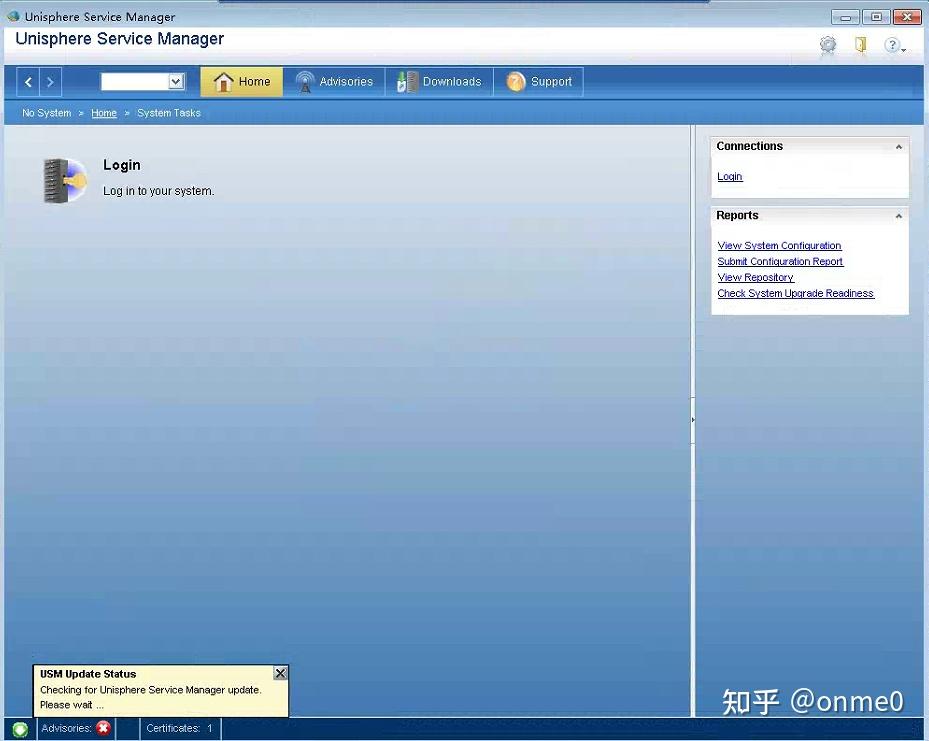
Task: Click the Advisories antenna icon in the toolbar
Action: (303, 81)
